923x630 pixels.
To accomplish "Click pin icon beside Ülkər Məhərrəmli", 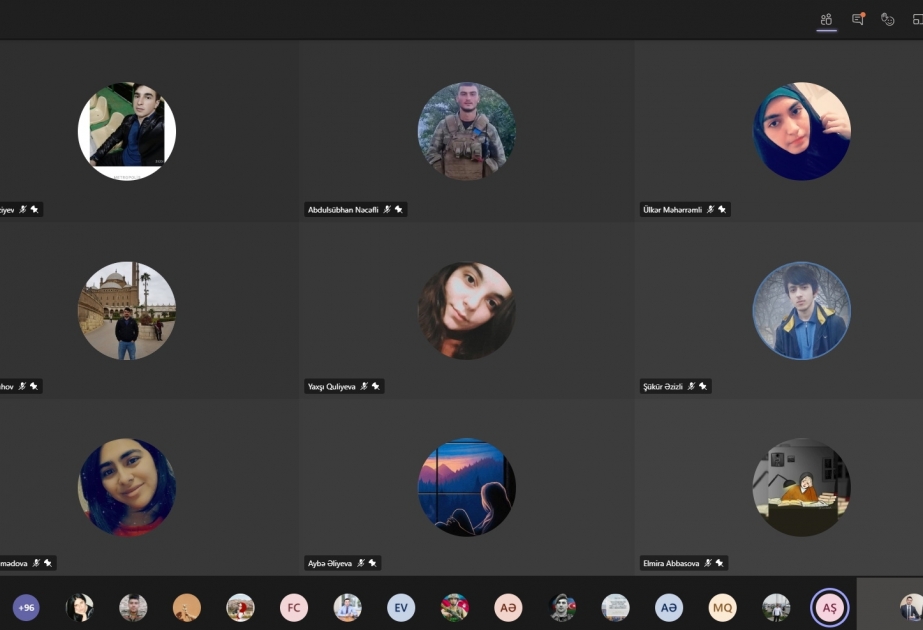I will point(722,210).
